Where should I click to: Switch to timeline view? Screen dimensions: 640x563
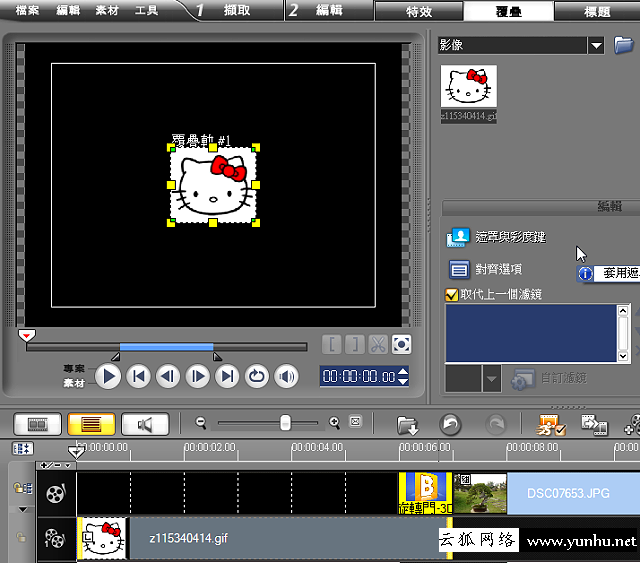[x=91, y=424]
